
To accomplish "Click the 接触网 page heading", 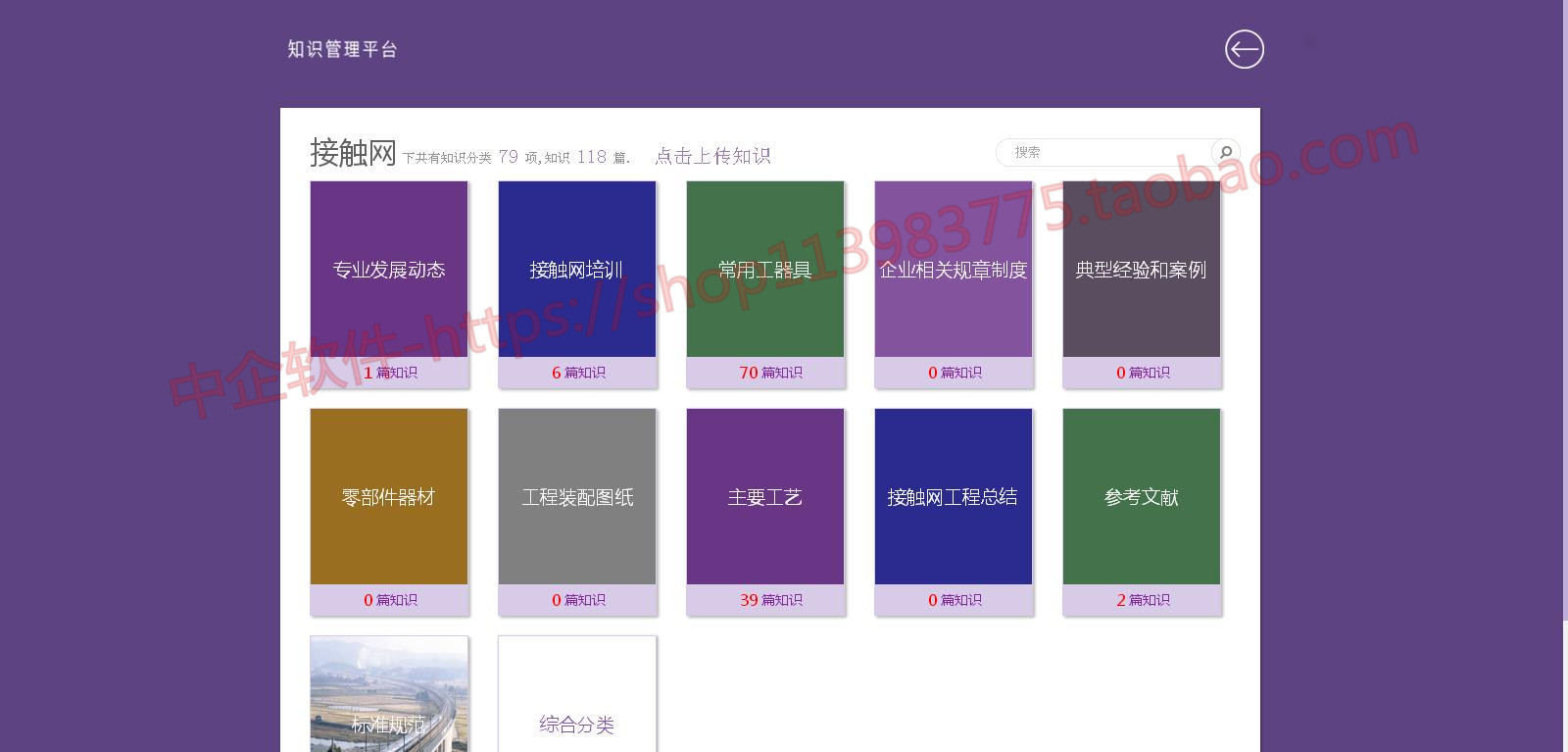I will point(353,153).
